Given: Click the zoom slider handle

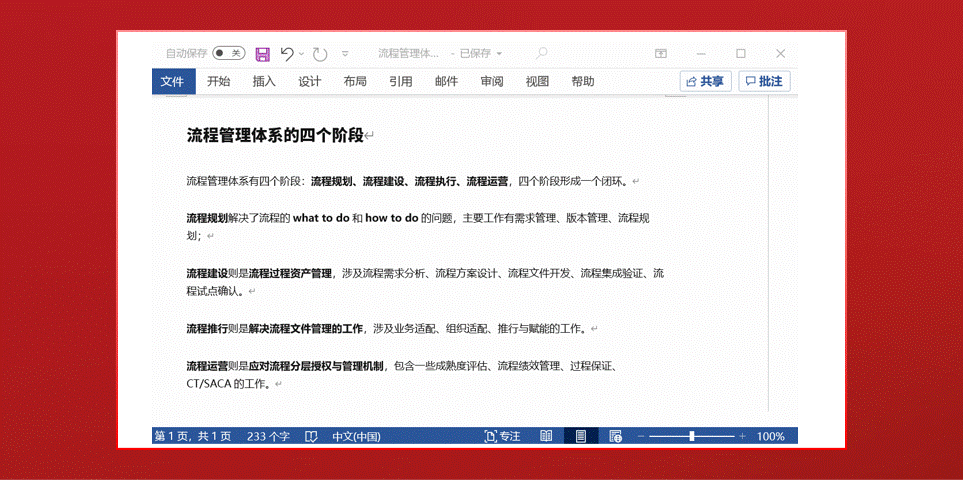Looking at the screenshot, I should click(692, 436).
